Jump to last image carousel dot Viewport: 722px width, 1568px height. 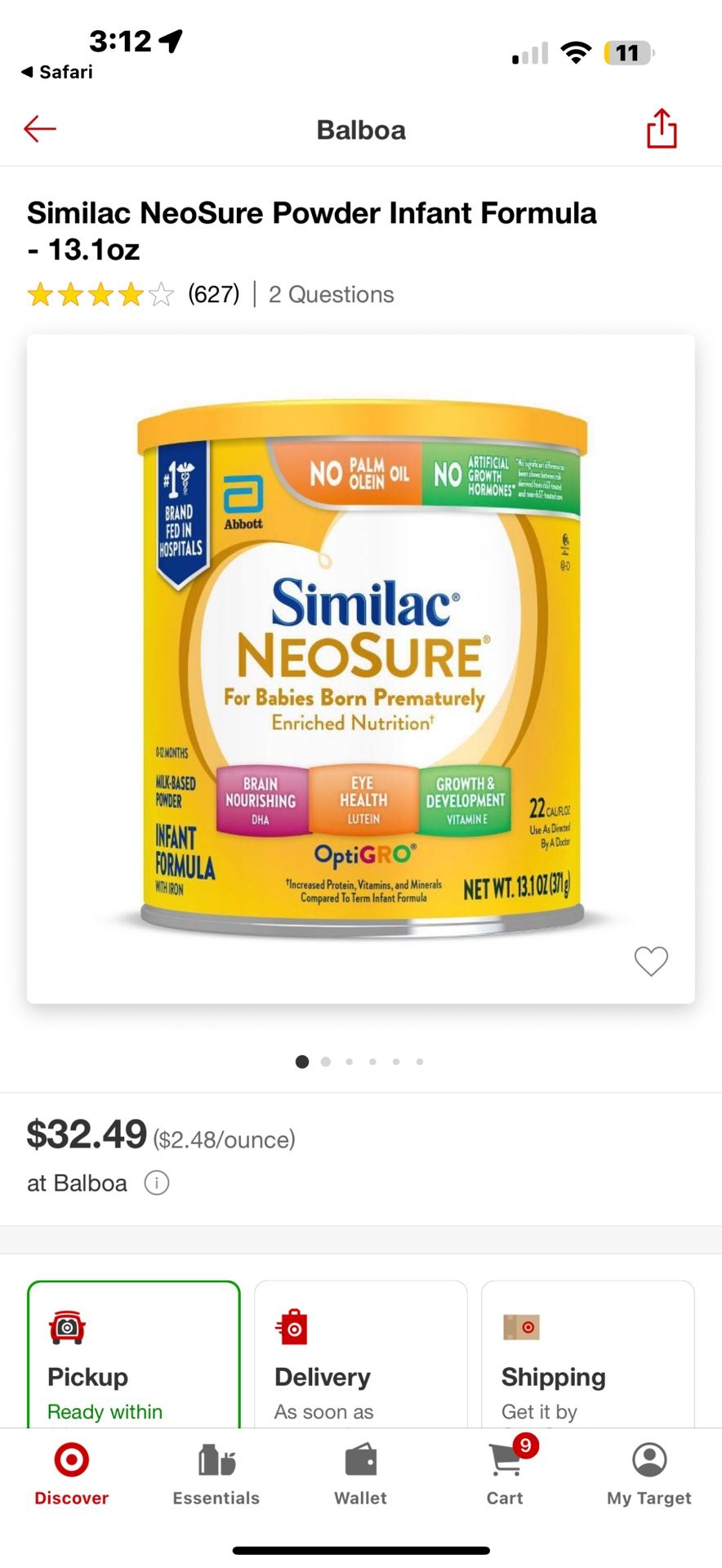420,1062
